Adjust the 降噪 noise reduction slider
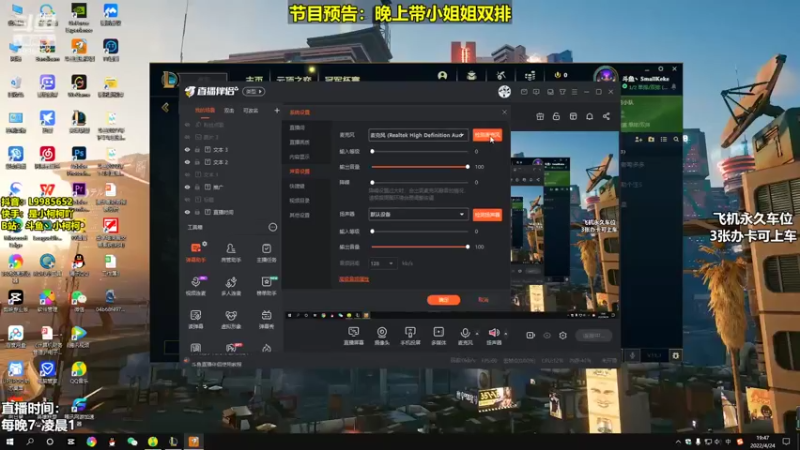This screenshot has width=800, height=450. tap(420, 182)
